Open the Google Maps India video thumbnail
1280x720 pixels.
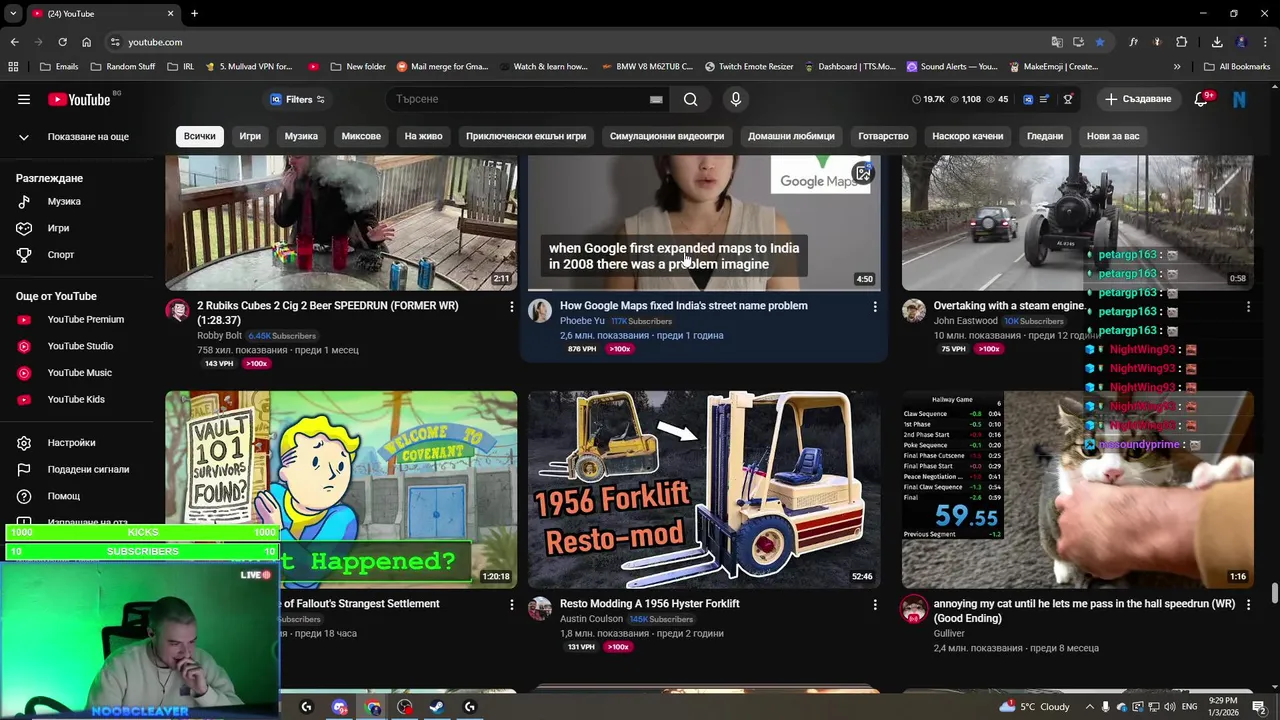704,222
